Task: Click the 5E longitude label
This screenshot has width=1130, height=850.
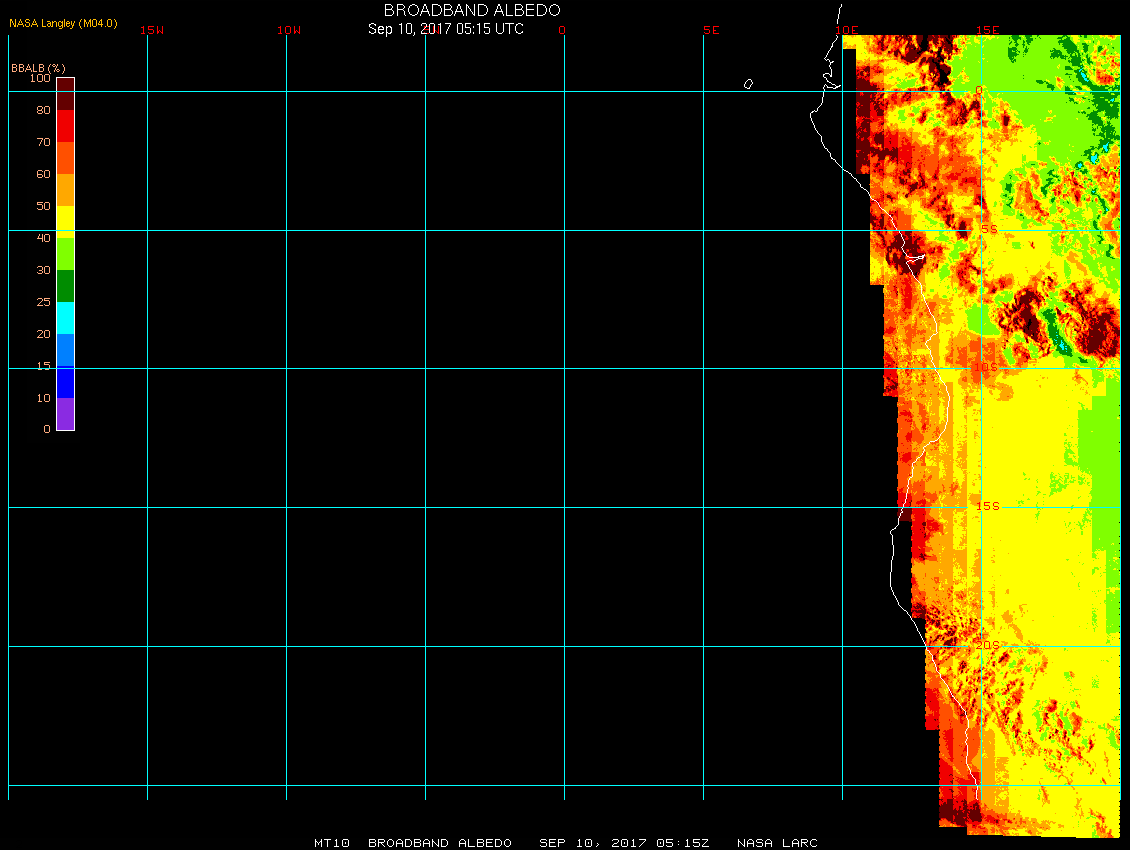Action: [711, 30]
